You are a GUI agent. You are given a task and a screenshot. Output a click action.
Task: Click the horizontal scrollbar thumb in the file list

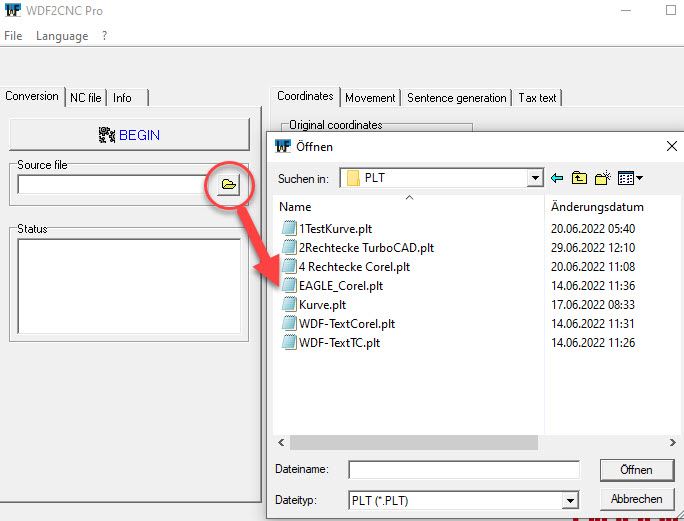(414, 442)
